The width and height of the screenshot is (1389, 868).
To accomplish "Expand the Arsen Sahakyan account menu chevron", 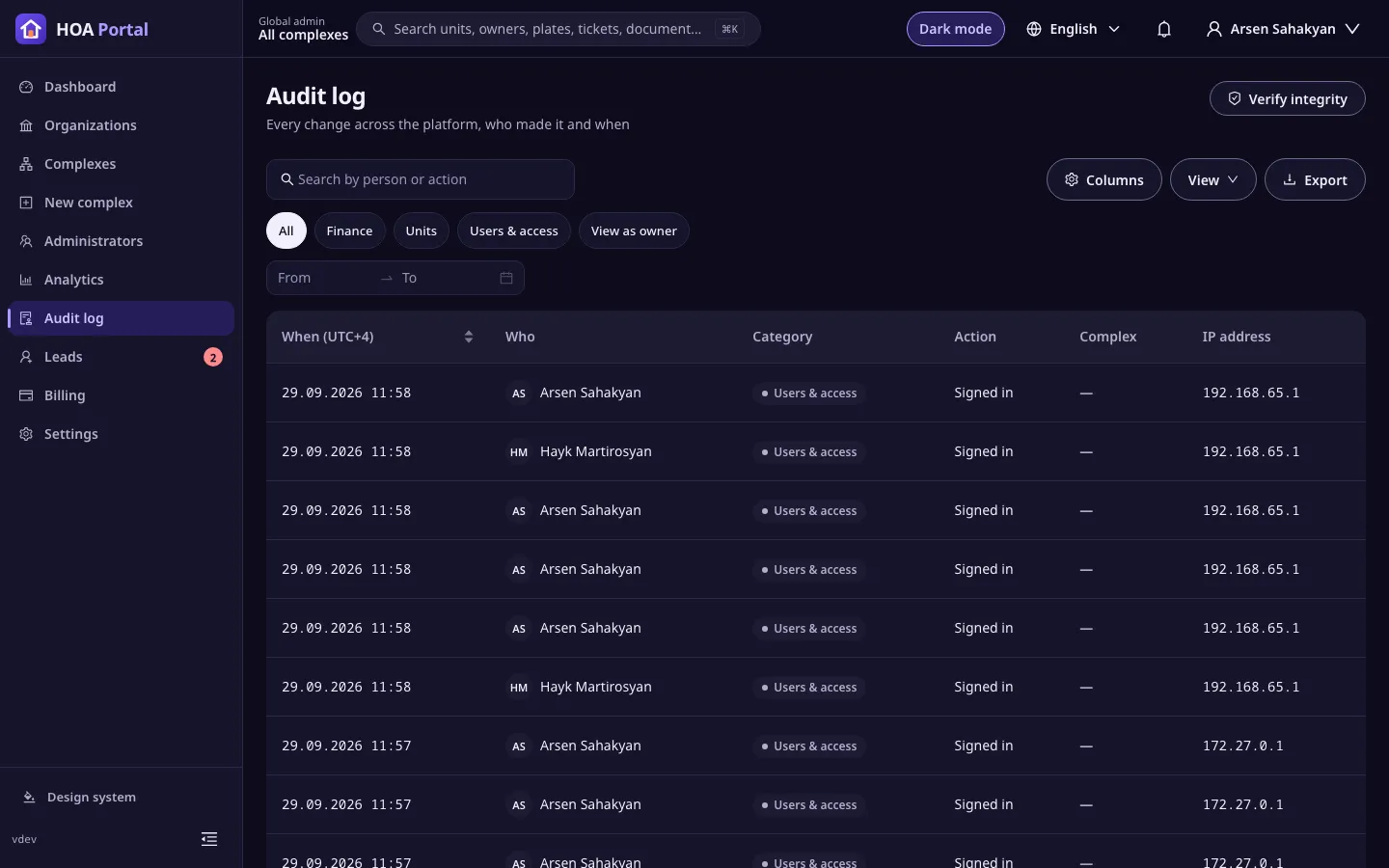I will (1353, 29).
